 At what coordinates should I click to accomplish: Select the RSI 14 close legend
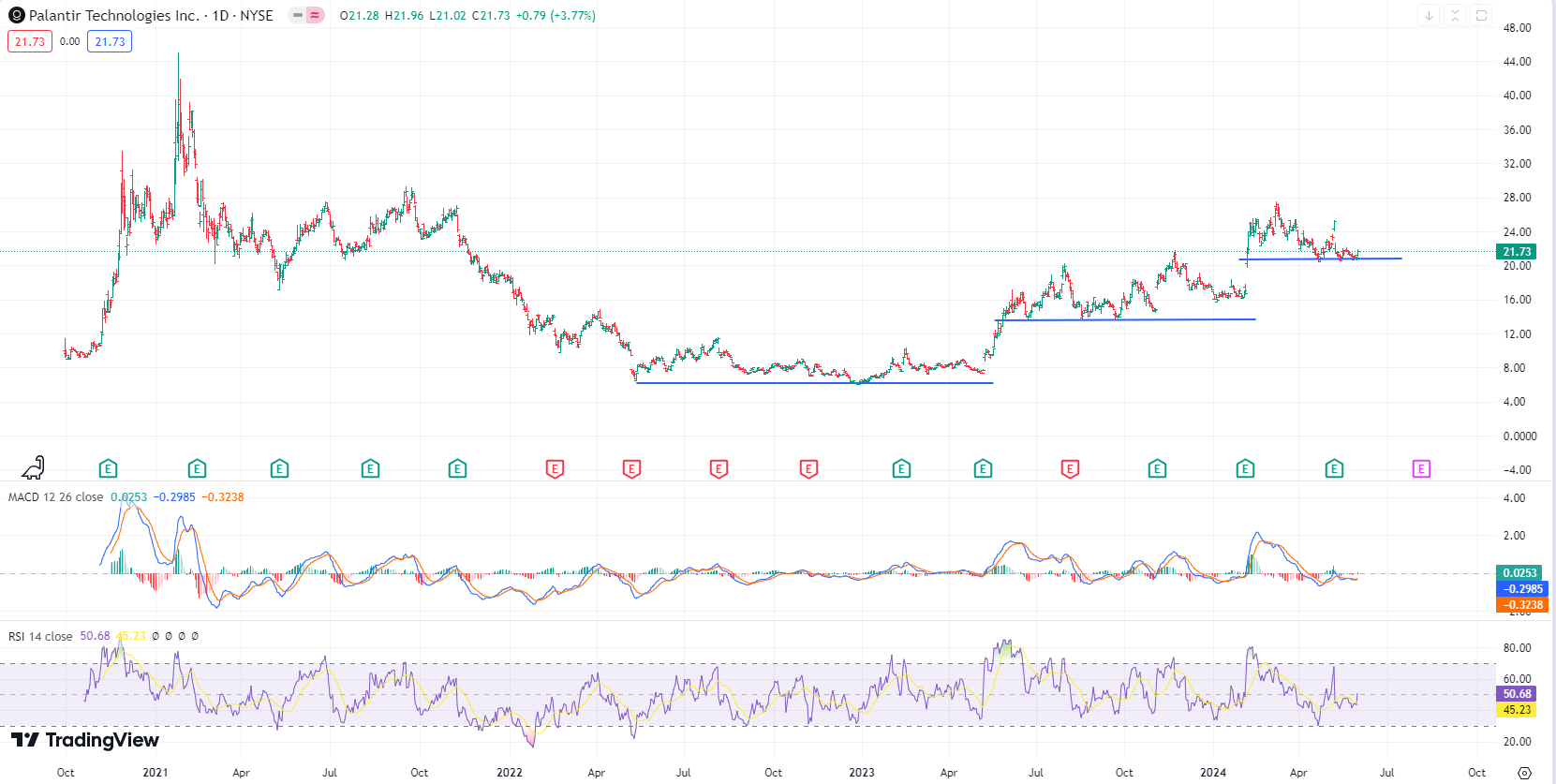40,636
